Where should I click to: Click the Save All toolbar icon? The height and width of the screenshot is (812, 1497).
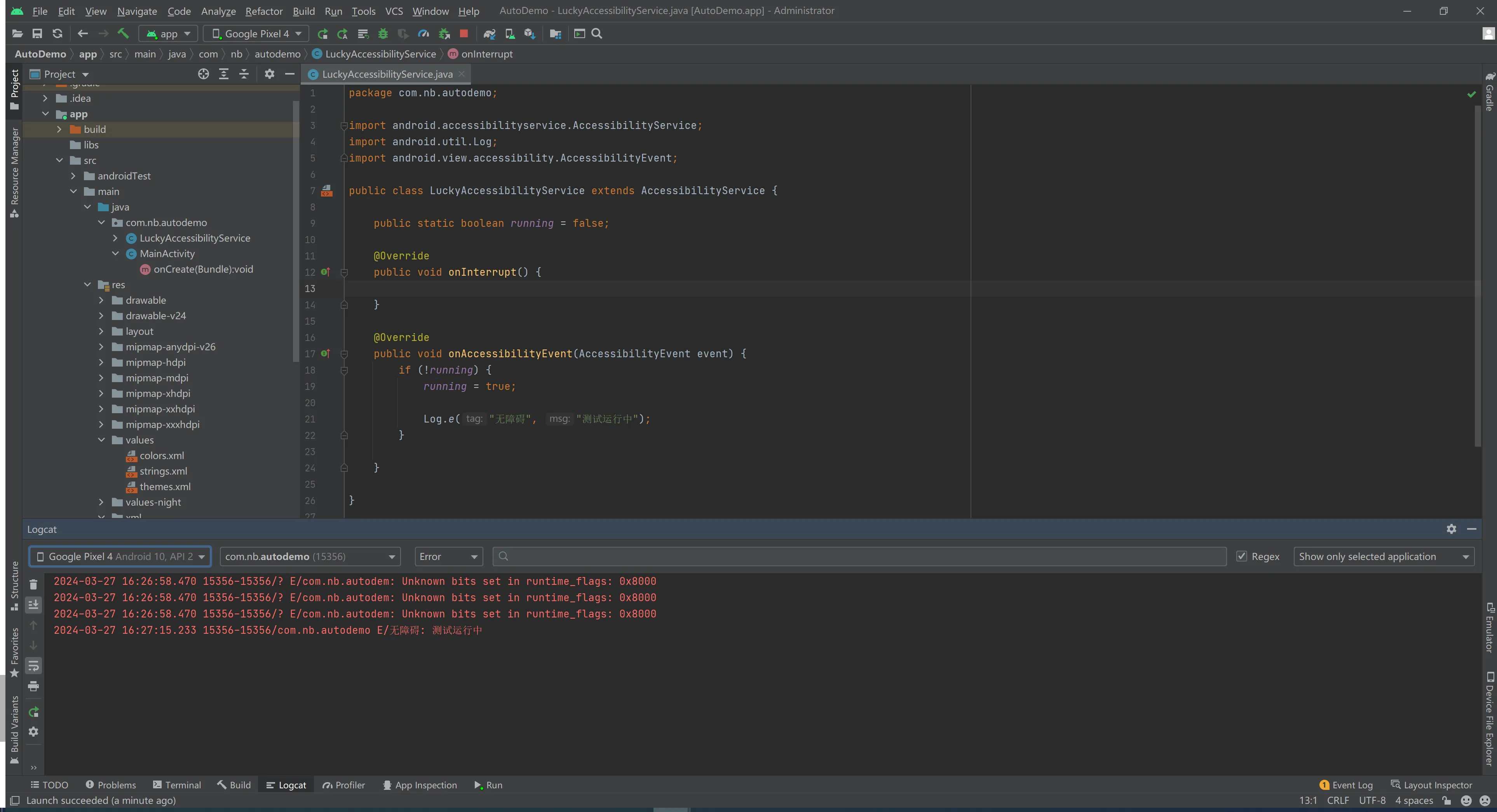point(37,34)
